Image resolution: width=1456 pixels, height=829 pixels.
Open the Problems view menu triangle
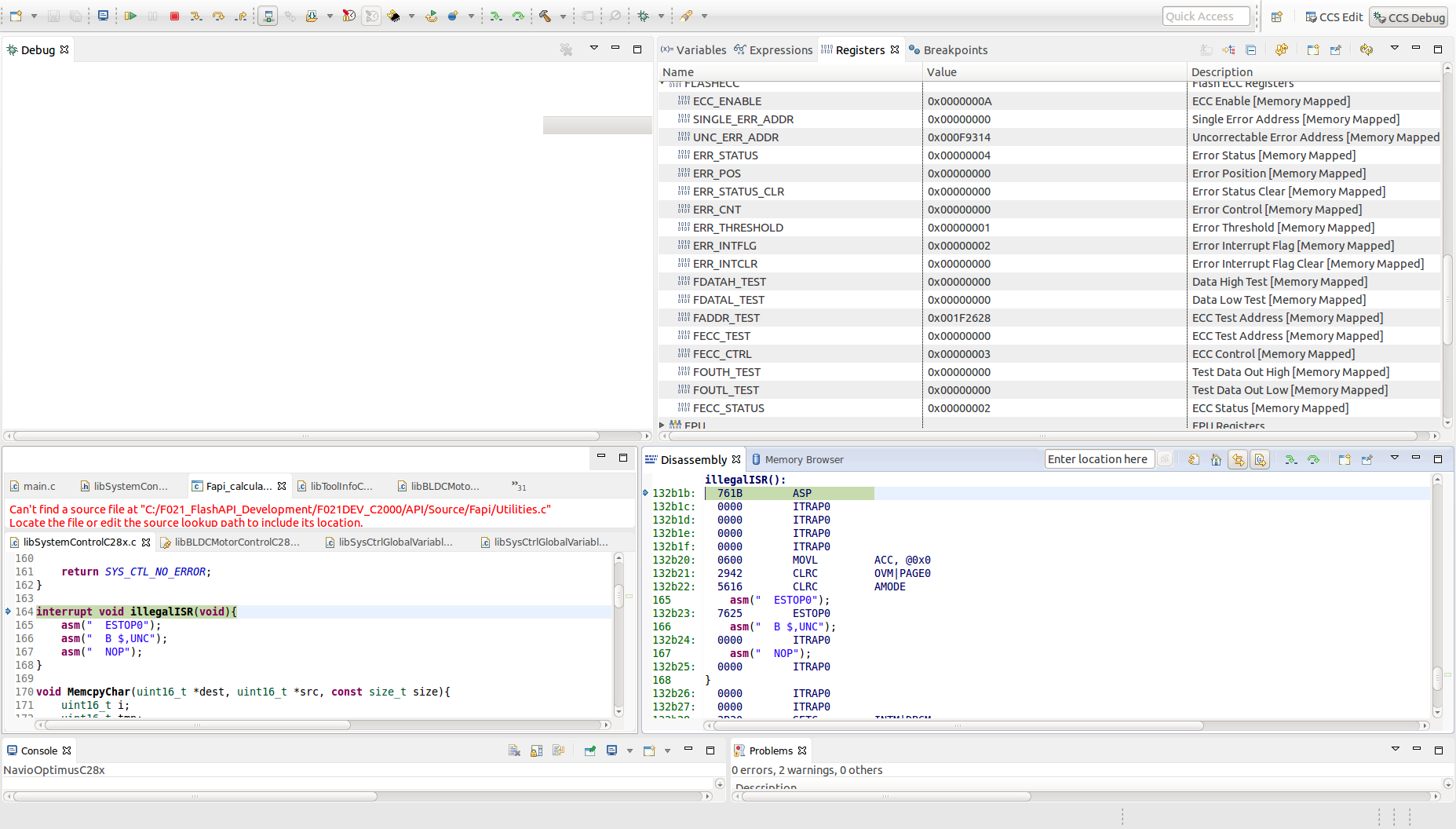(1396, 749)
